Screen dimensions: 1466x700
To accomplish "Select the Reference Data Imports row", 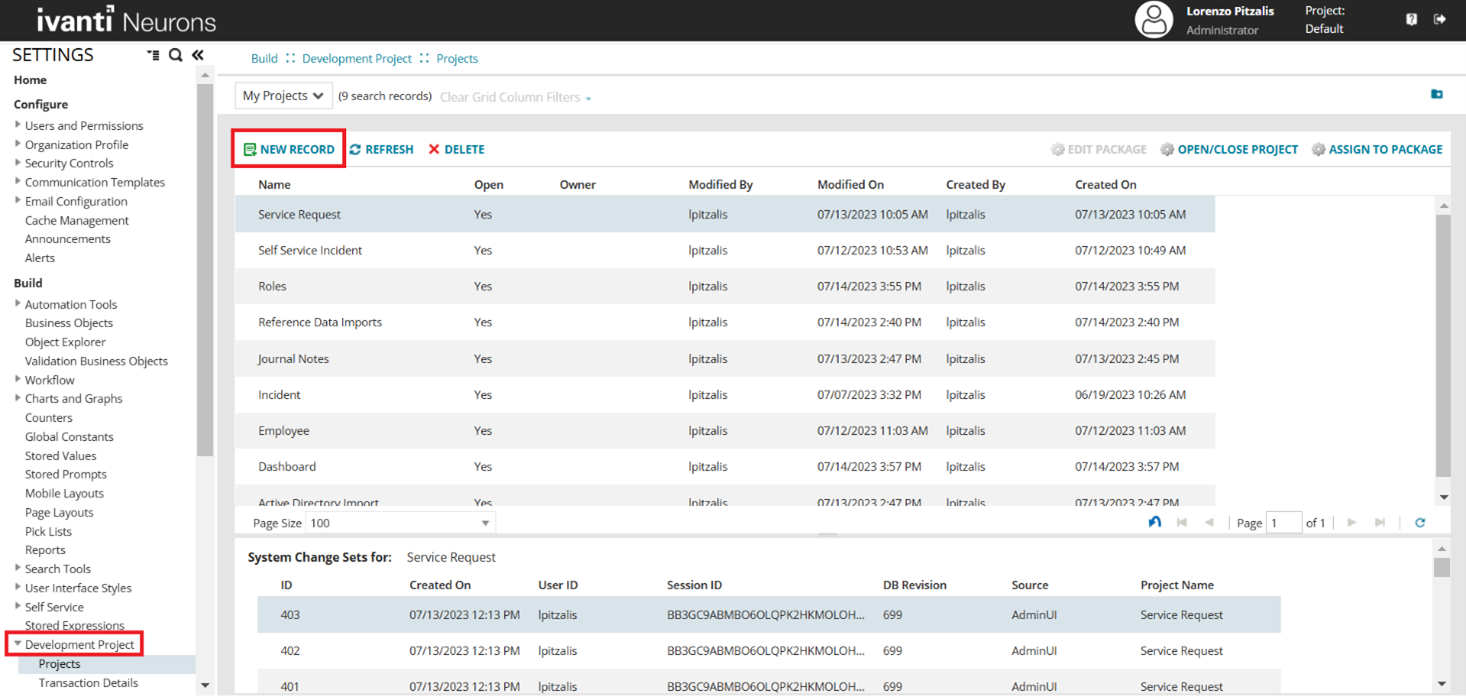I will point(725,322).
